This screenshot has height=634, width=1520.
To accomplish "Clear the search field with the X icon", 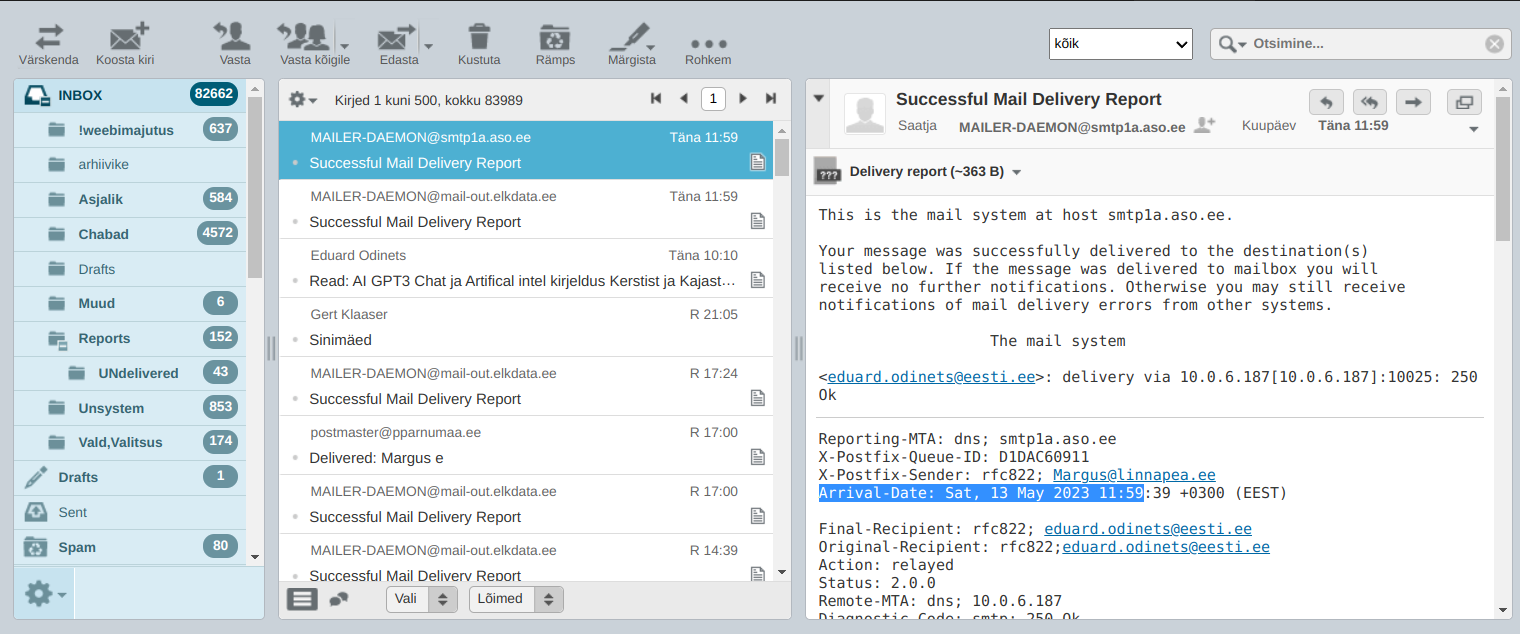I will point(1494,44).
